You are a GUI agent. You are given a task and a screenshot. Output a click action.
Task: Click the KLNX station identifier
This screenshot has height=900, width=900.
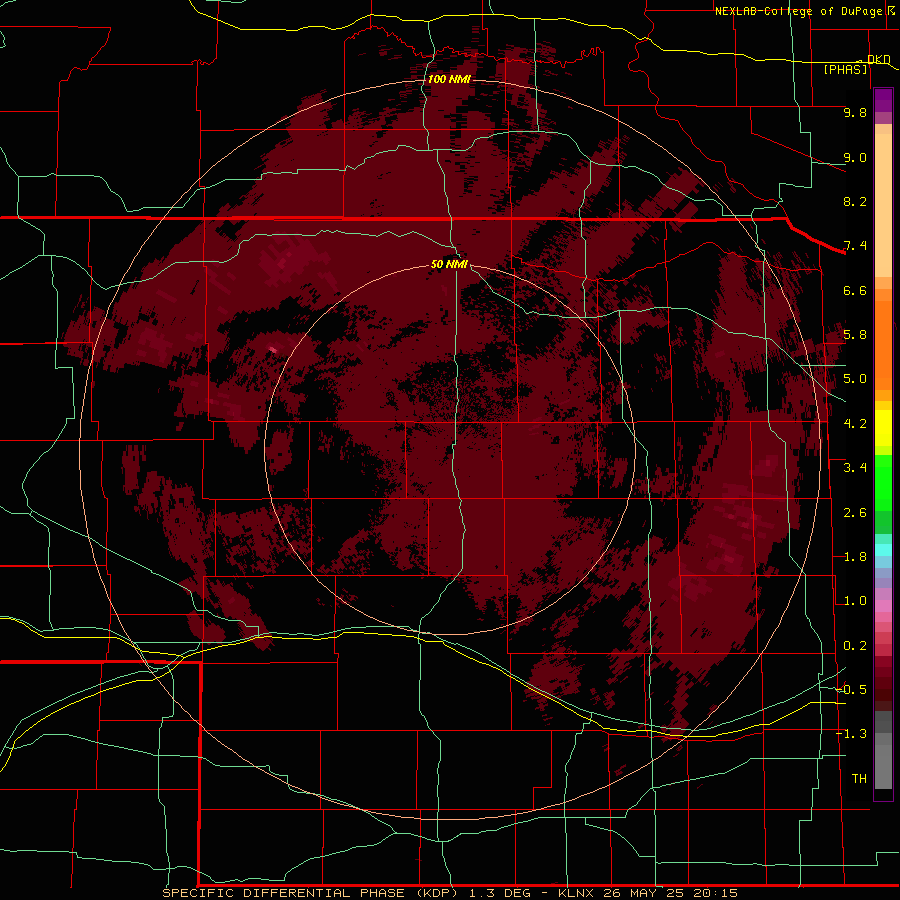coord(577,893)
